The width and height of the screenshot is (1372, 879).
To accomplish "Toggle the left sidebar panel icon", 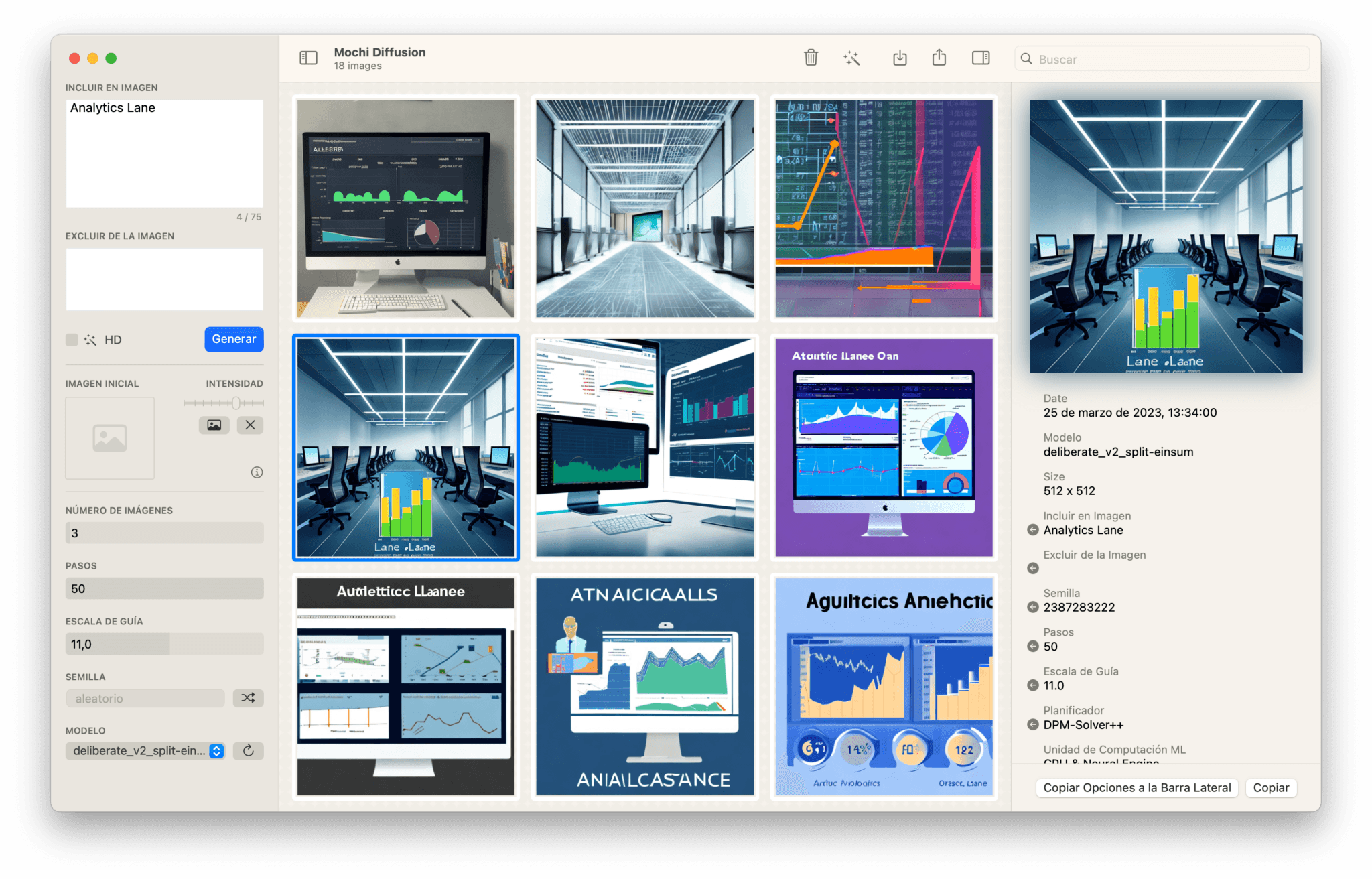I will click(x=308, y=58).
